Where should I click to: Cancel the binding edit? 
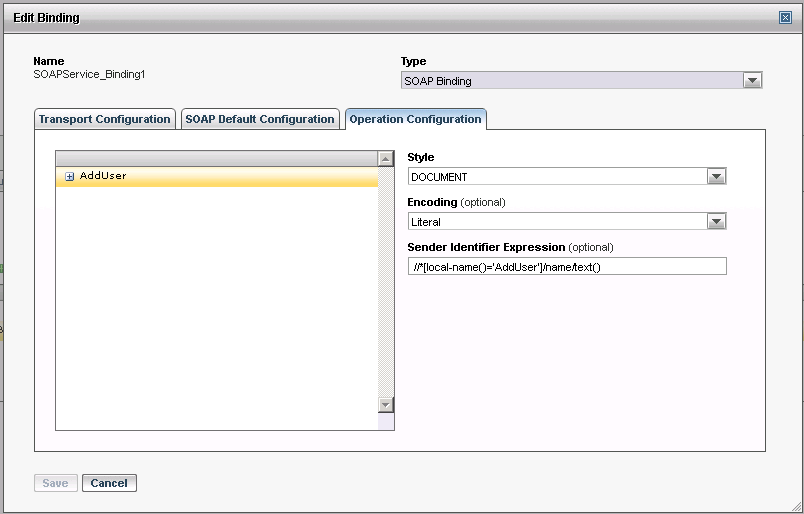(x=109, y=483)
